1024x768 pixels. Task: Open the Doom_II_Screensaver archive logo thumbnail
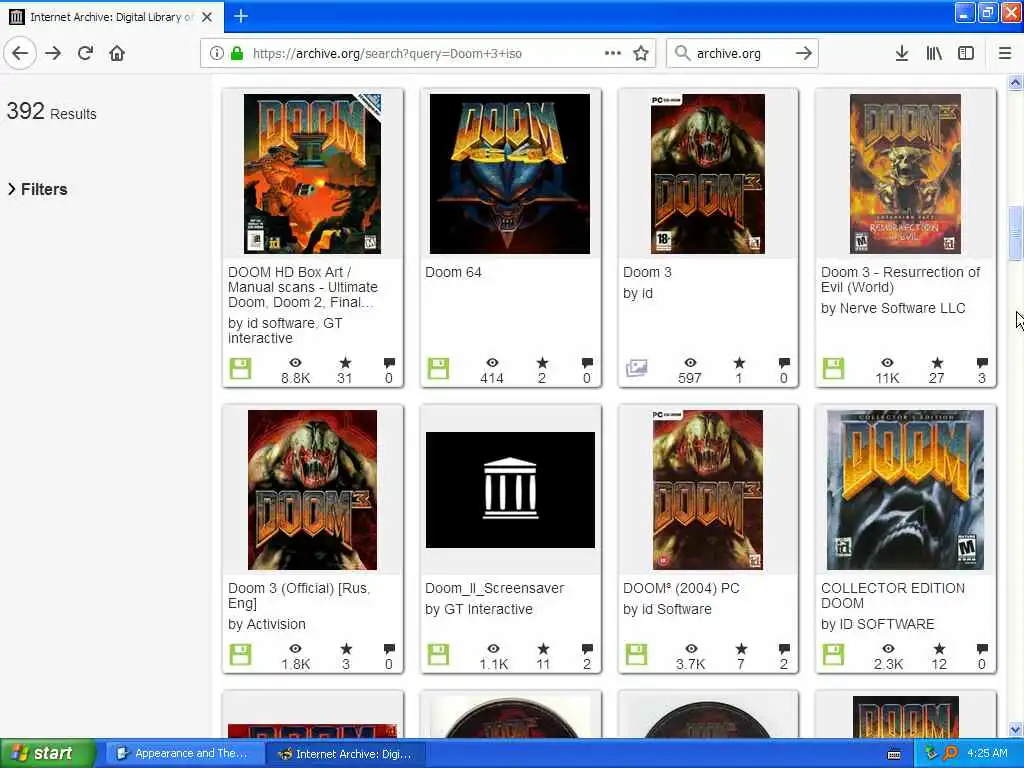(x=510, y=490)
